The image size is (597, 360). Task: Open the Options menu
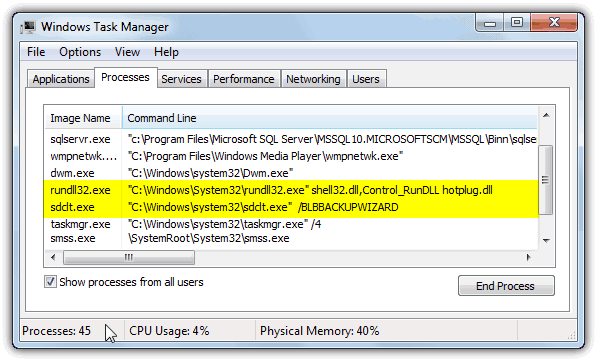[x=80, y=52]
